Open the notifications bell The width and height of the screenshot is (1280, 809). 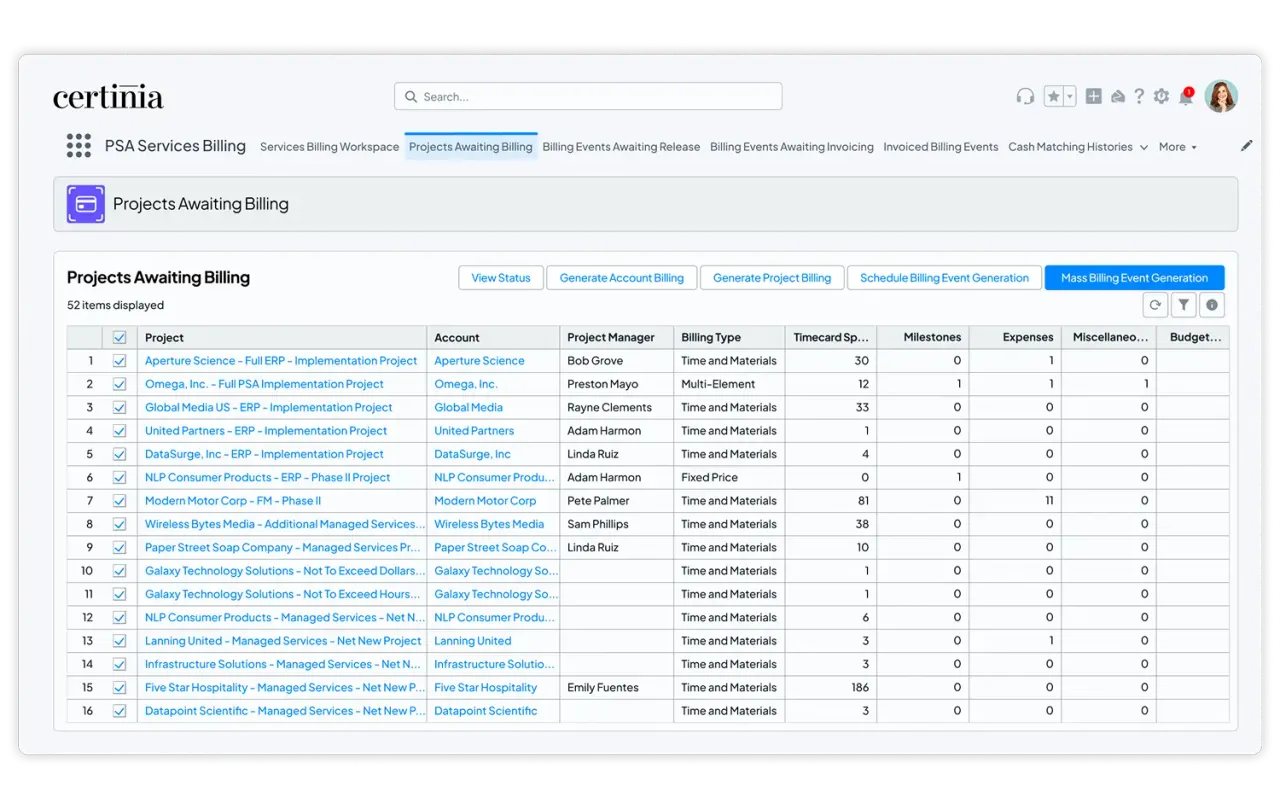pos(1186,96)
